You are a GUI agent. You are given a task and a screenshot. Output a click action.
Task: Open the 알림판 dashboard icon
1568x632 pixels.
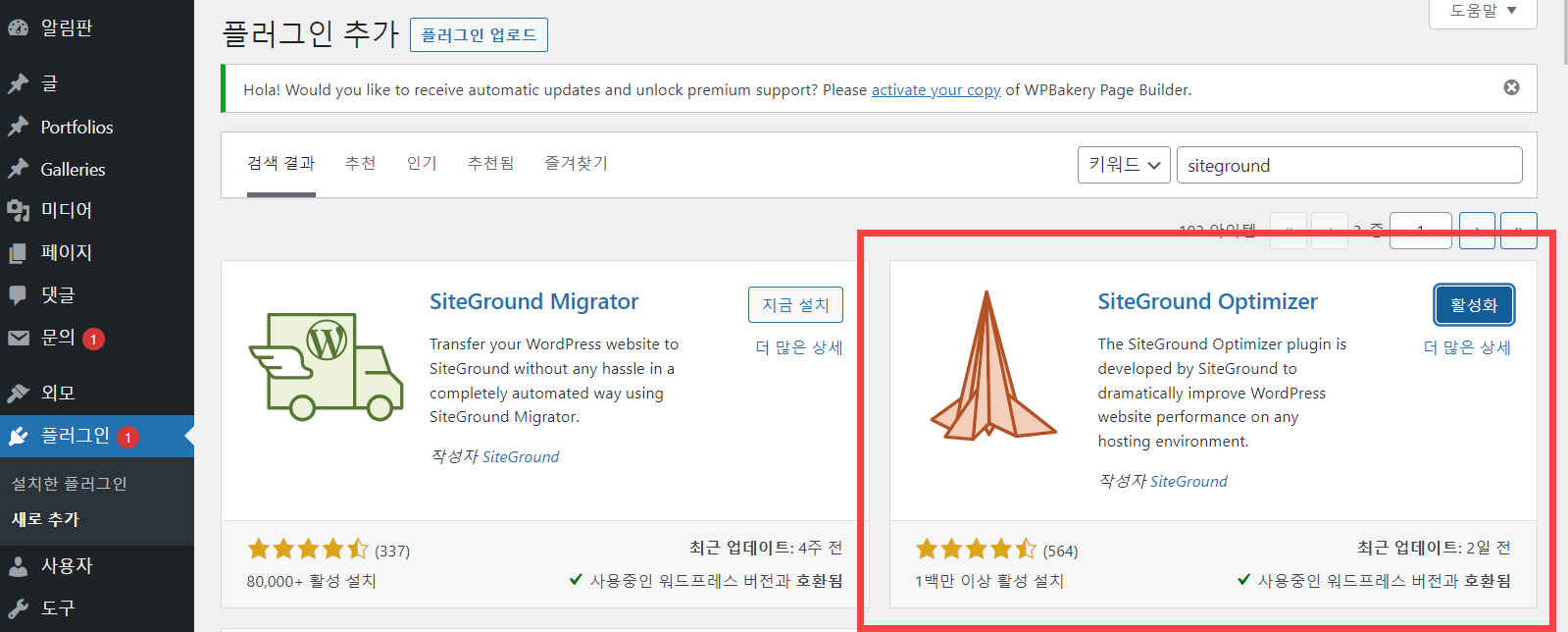(19, 27)
